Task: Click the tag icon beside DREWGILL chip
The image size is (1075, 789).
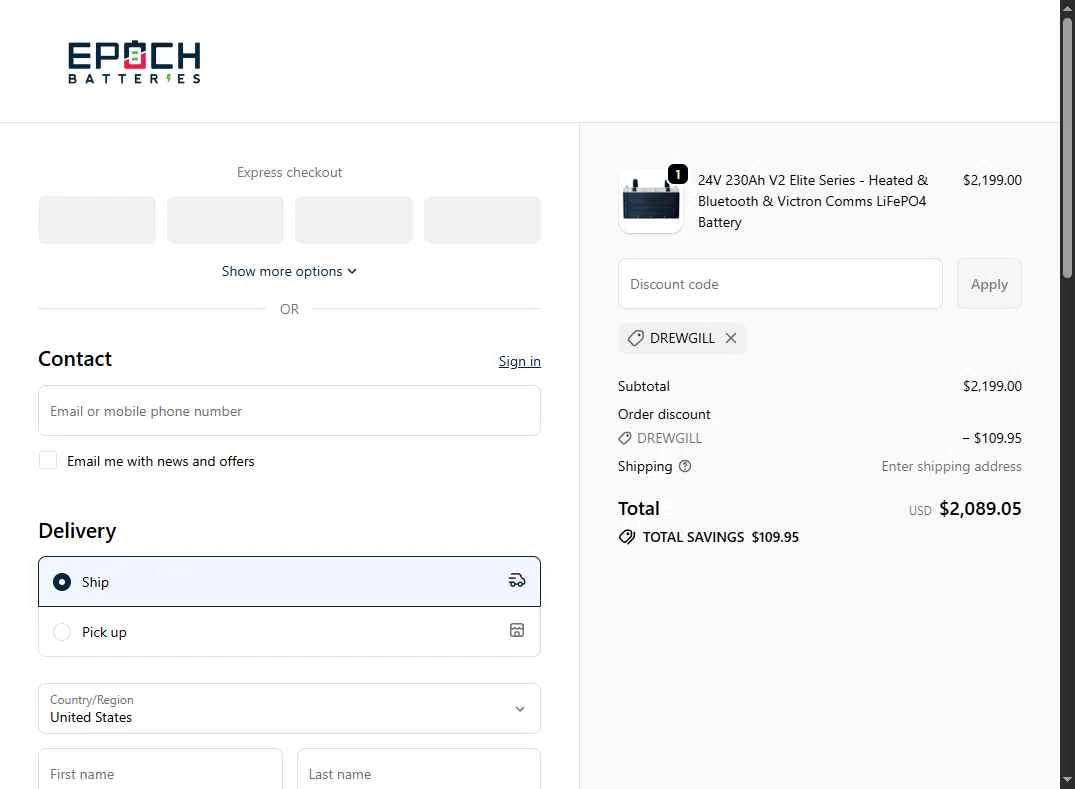Action: [636, 338]
